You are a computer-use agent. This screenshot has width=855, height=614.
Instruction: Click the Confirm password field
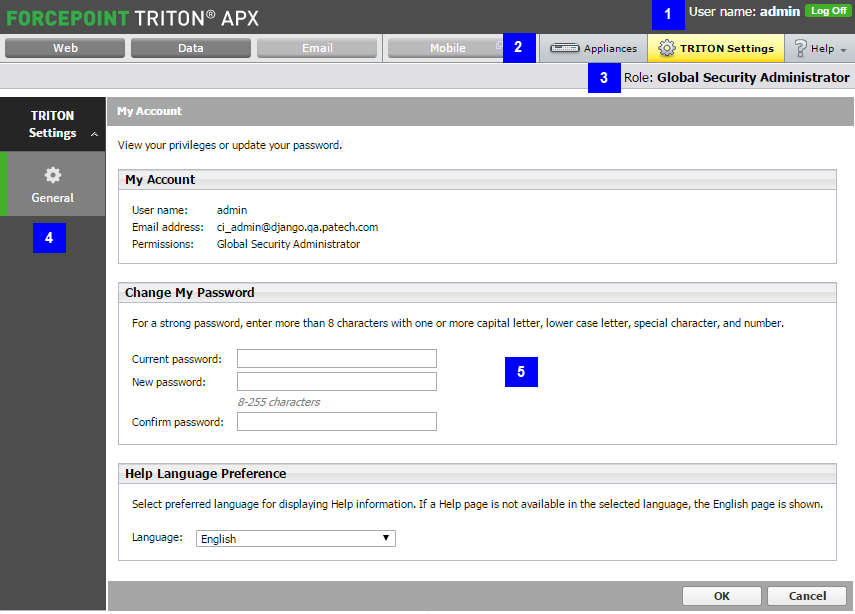pyautogui.click(x=336, y=421)
